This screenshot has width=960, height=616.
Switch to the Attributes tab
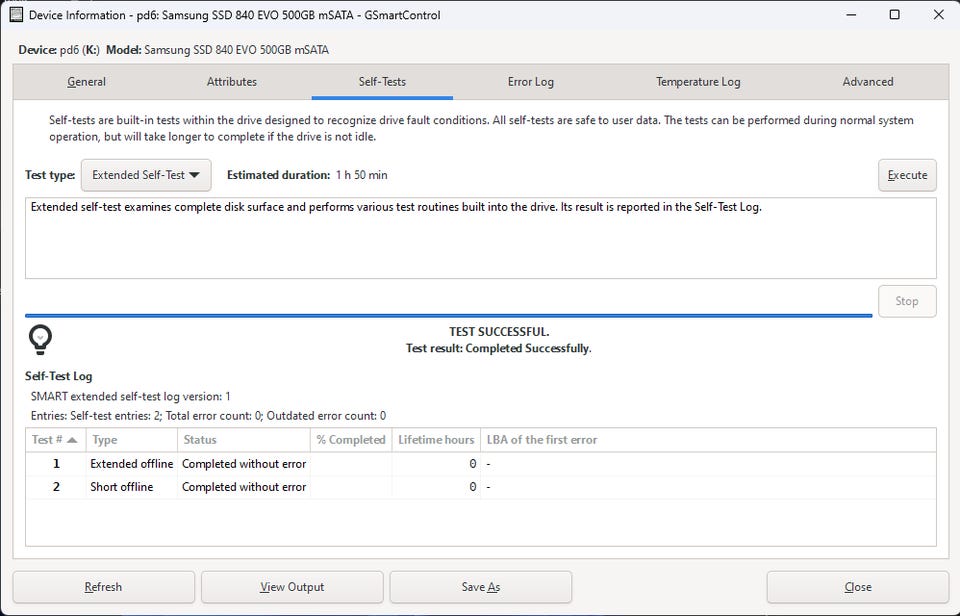click(231, 82)
